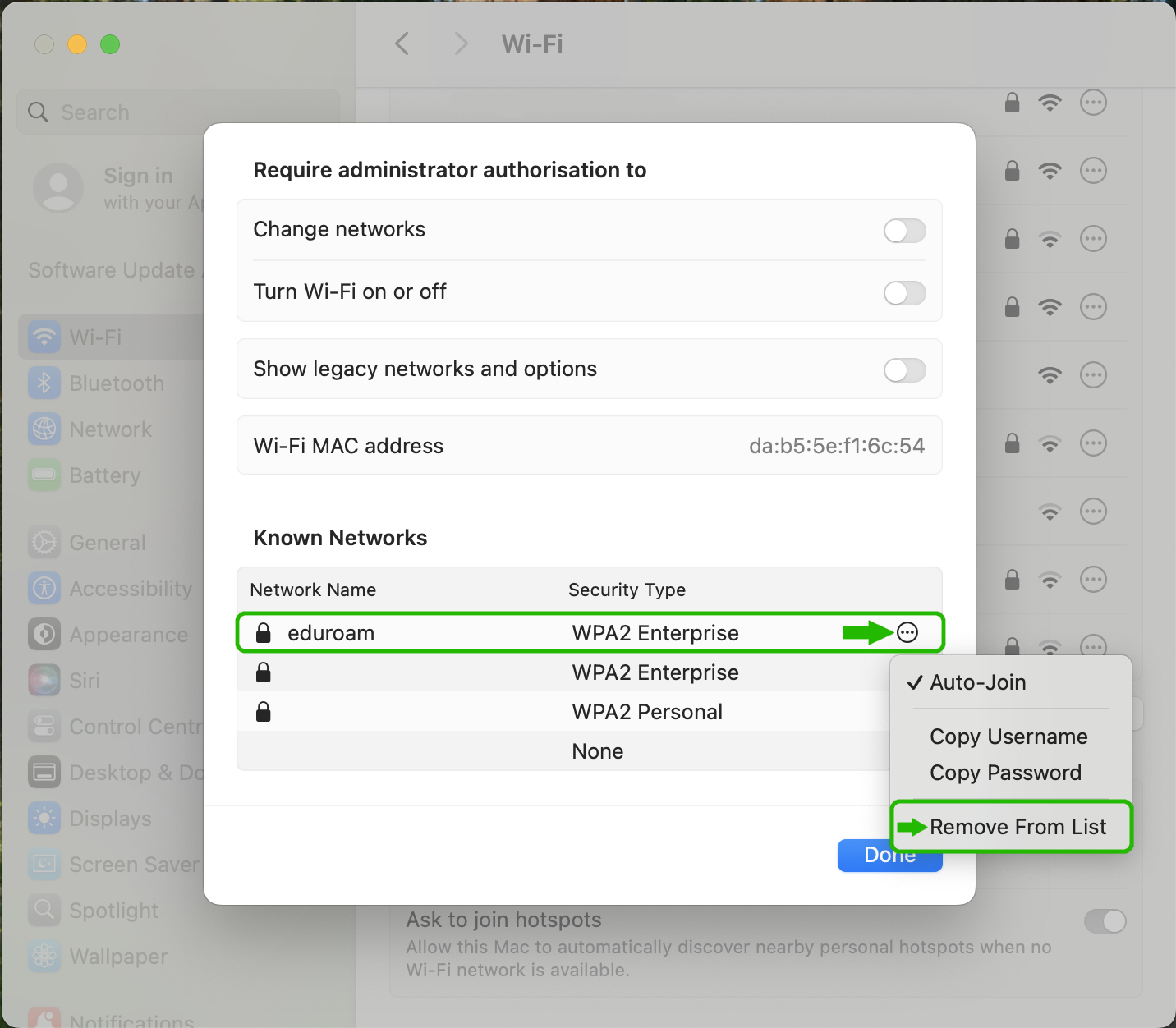Enable administrator authorisation to change networks
Screen dimensions: 1176x1028
coord(904,231)
